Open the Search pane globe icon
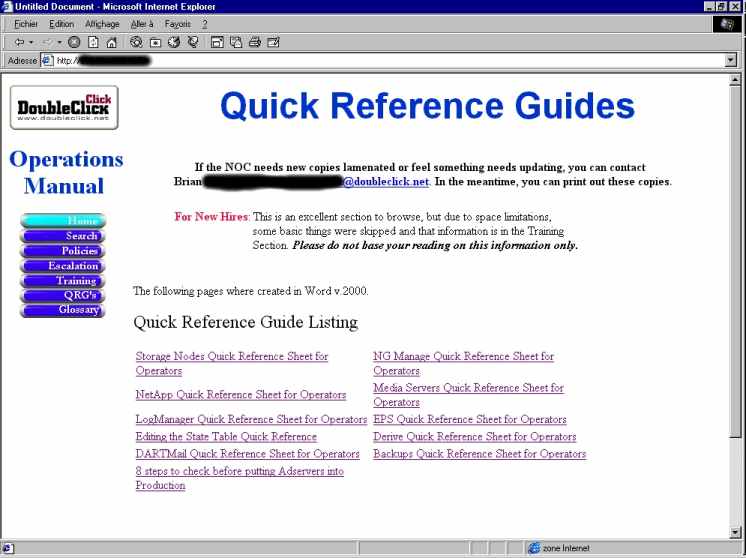 (x=136, y=42)
